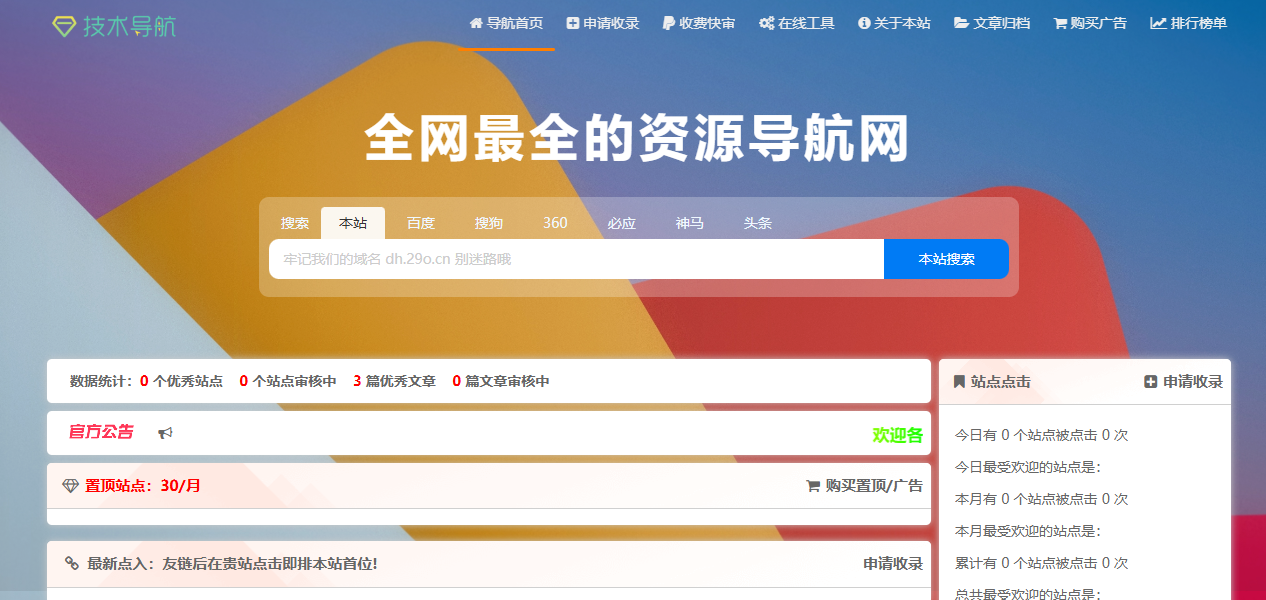This screenshot has height=600, width=1266.
Task: Click the diamond icon next to 置顶站点
Action: tap(70, 486)
